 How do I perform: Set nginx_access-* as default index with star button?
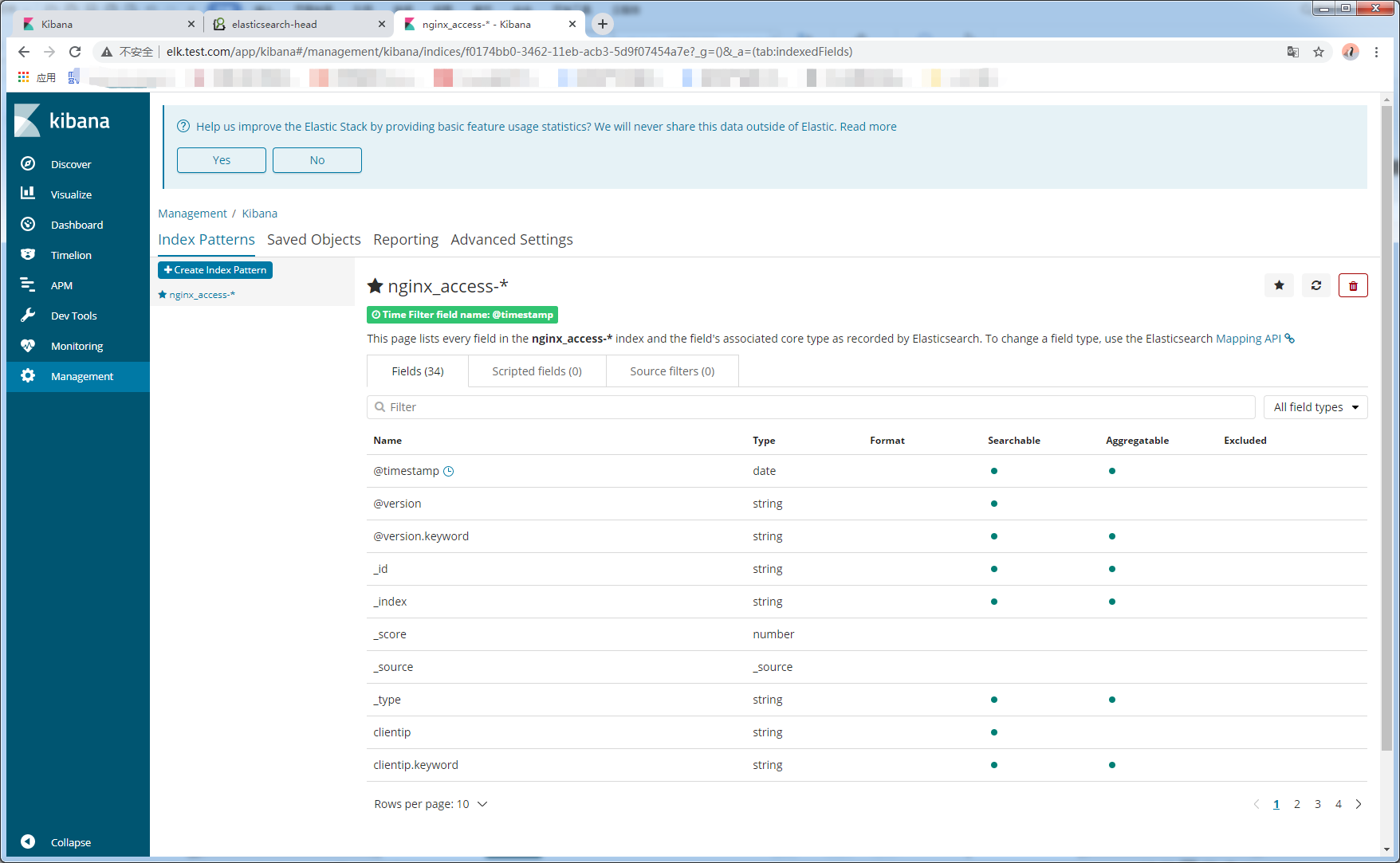coord(1279,285)
